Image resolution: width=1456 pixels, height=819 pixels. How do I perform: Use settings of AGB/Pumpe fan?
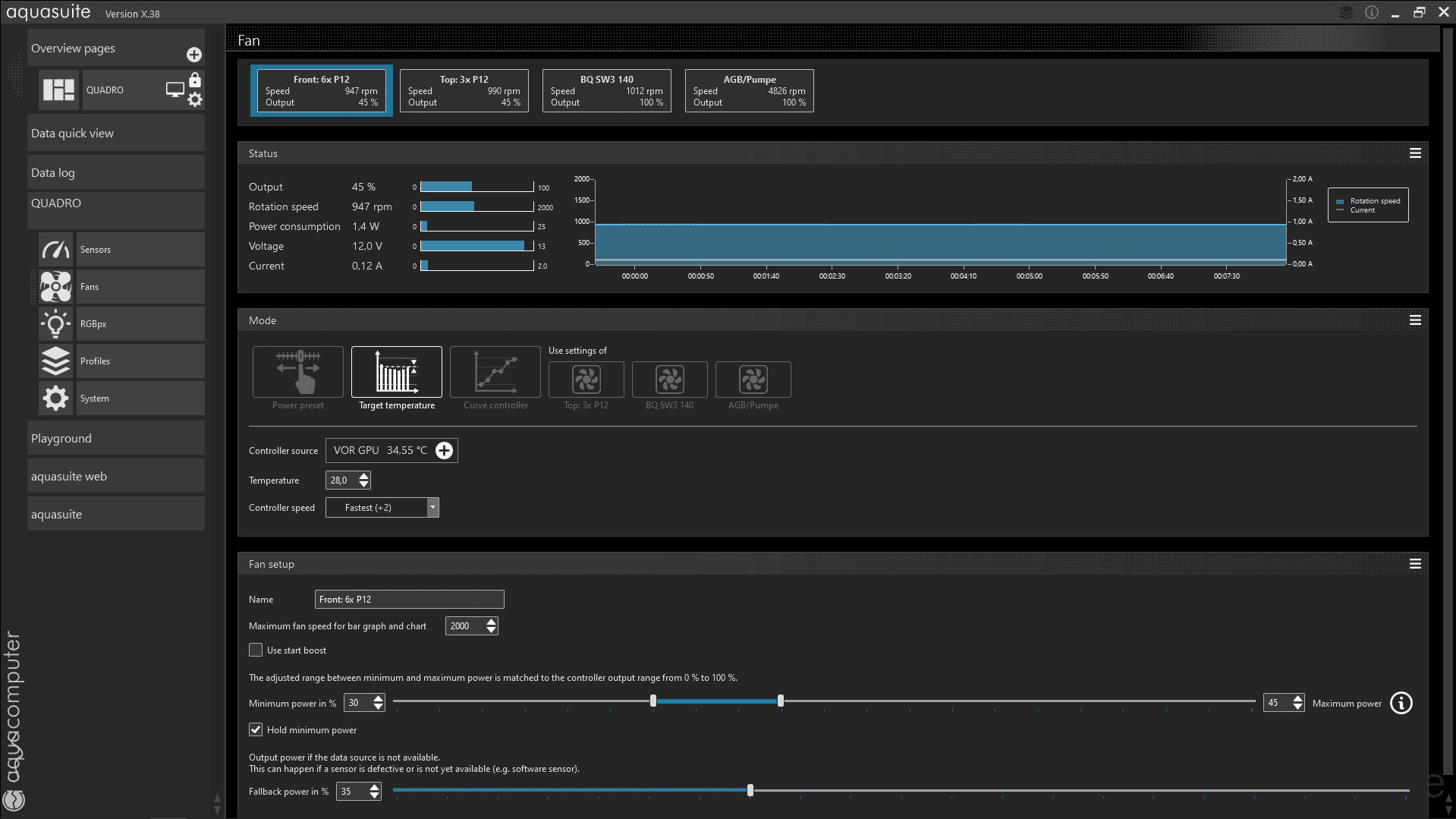pyautogui.click(x=753, y=380)
